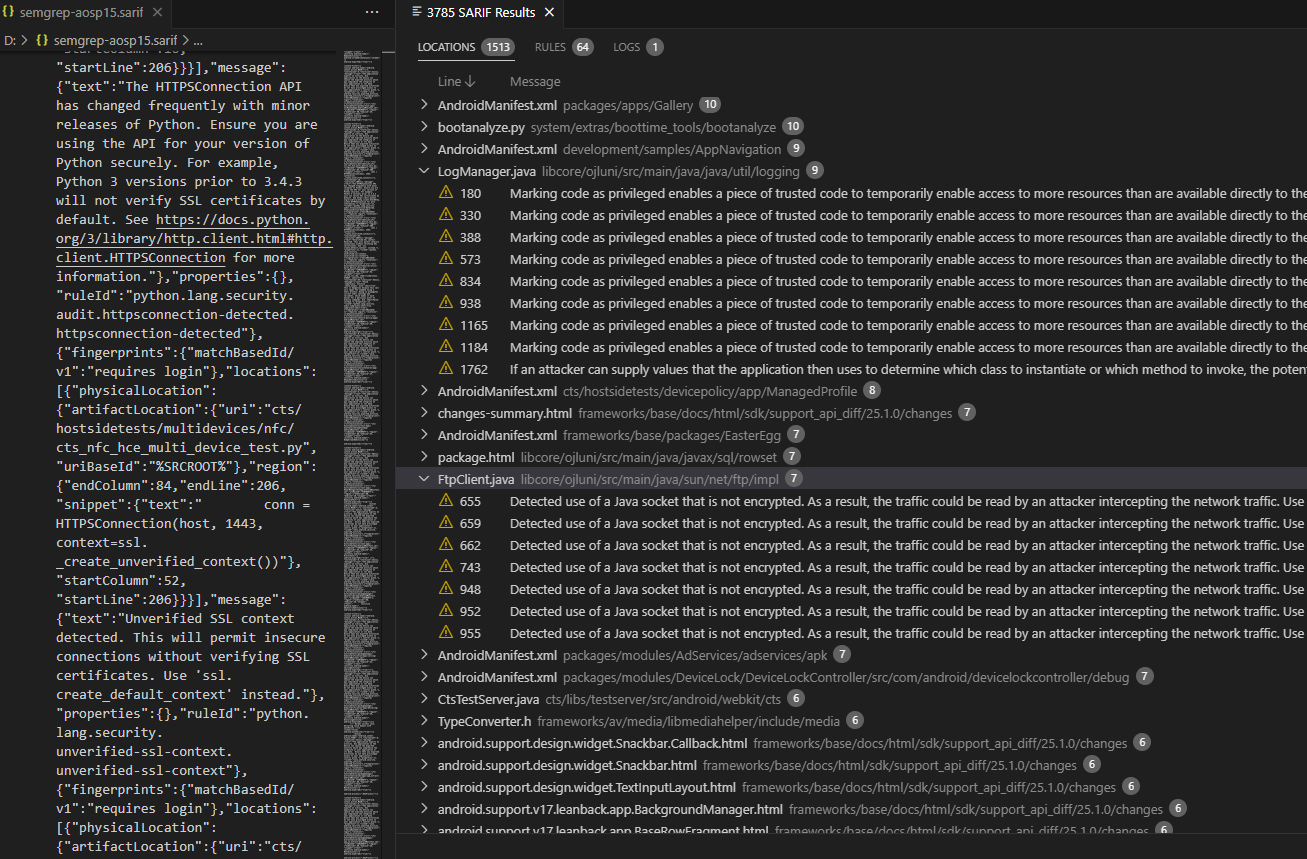Collapse the FtpClient.java results group

coord(423,478)
